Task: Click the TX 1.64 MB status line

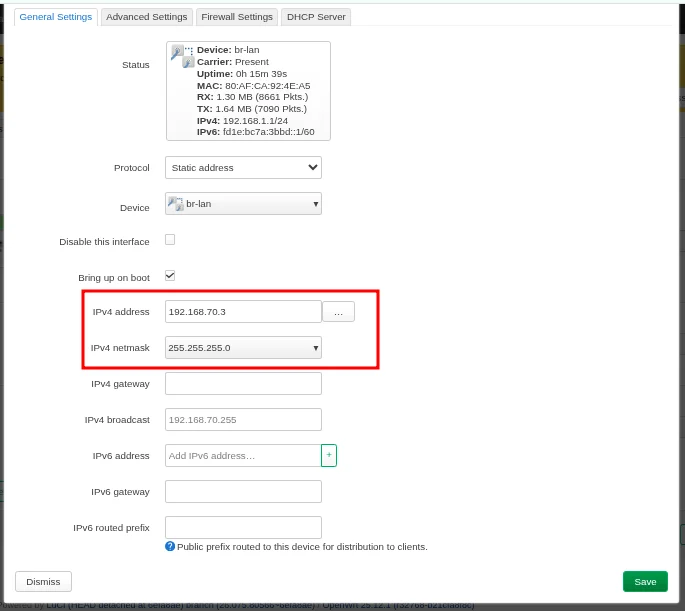Action: (252, 109)
